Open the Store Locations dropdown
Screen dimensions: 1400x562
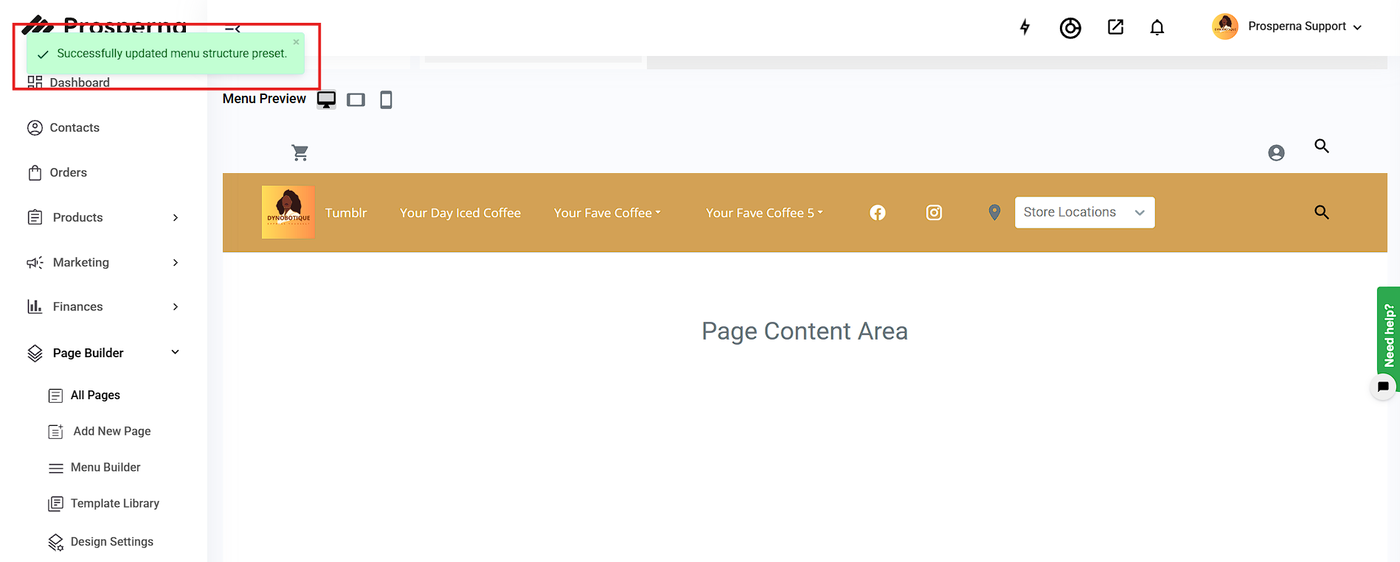pyautogui.click(x=1085, y=213)
